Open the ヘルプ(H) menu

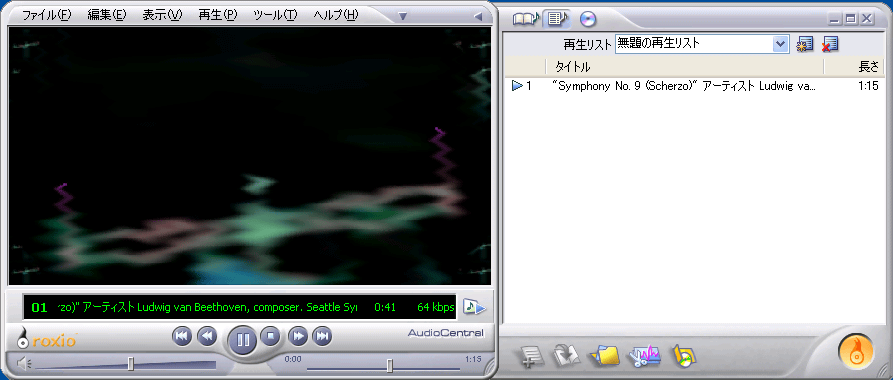[336, 15]
